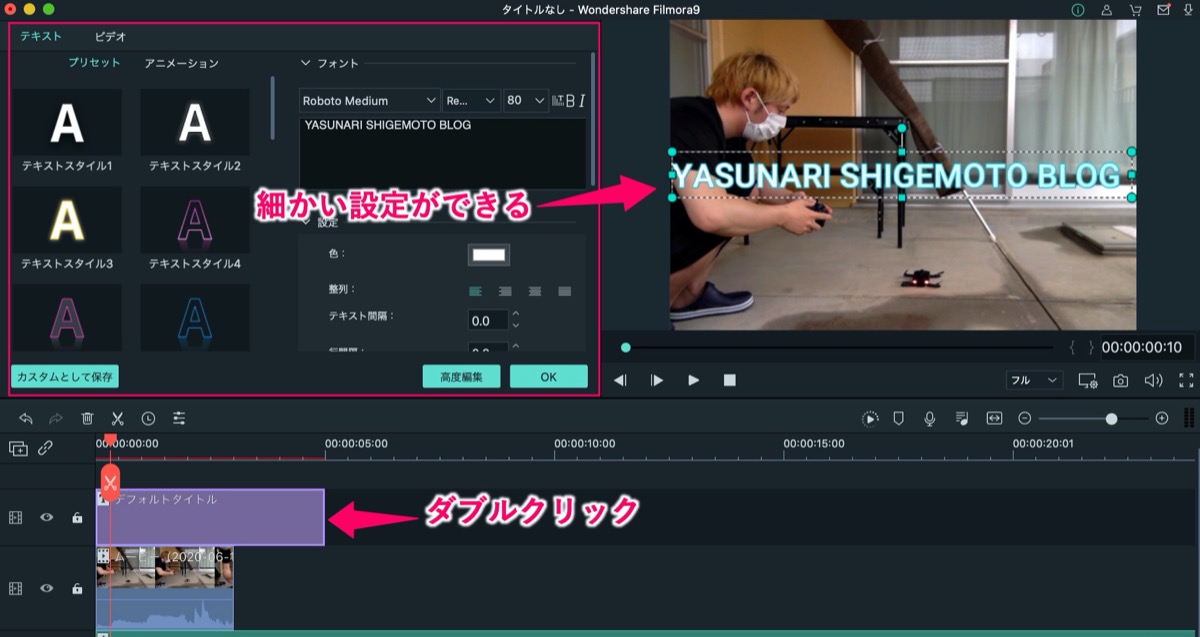Open the preview display settings monitor icon
The image size is (1200, 637).
click(1088, 380)
